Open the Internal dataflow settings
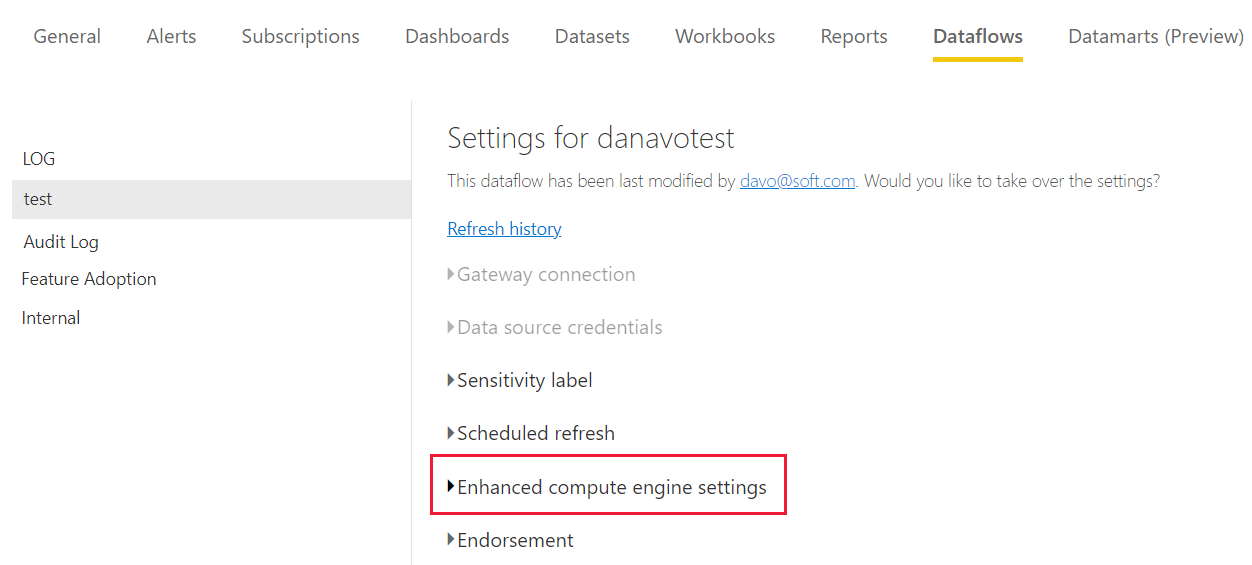Image resolution: width=1252 pixels, height=565 pixels. coord(51,318)
